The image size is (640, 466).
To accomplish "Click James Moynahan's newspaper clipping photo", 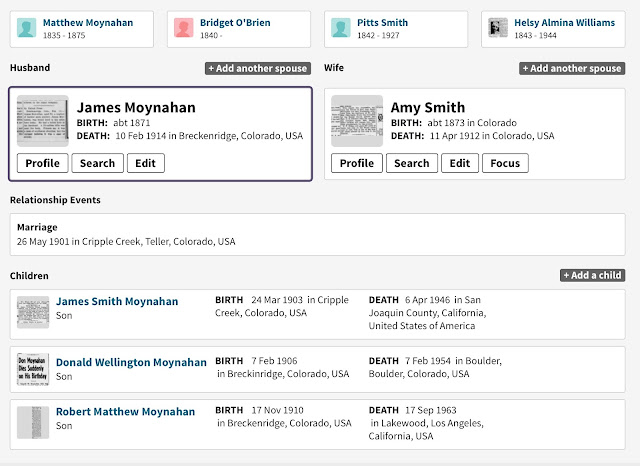I will [42, 121].
